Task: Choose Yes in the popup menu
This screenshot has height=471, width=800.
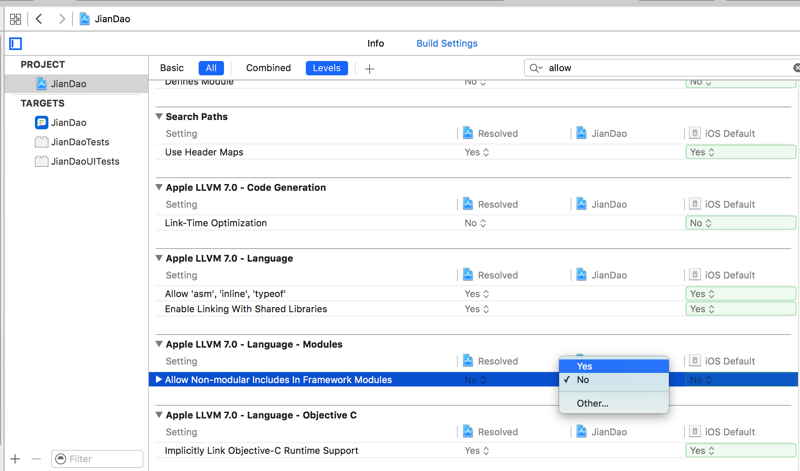Action: click(x=584, y=366)
